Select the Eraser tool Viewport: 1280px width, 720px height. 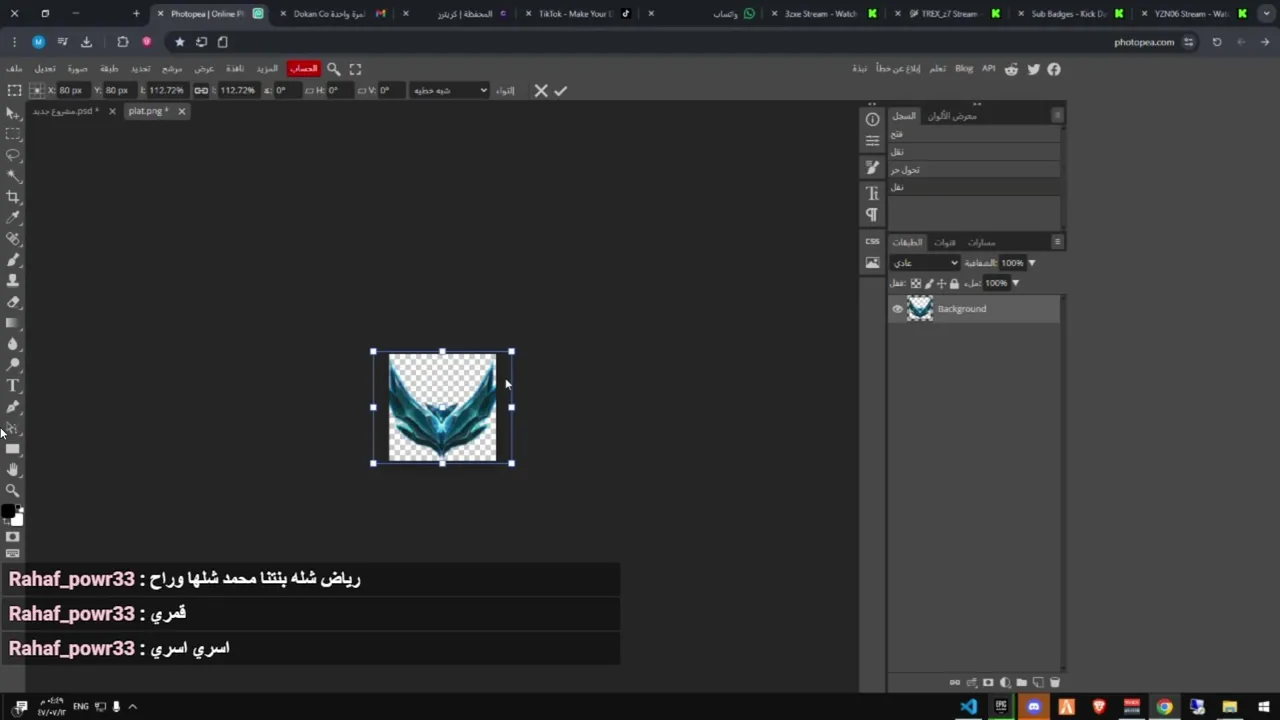(x=13, y=302)
